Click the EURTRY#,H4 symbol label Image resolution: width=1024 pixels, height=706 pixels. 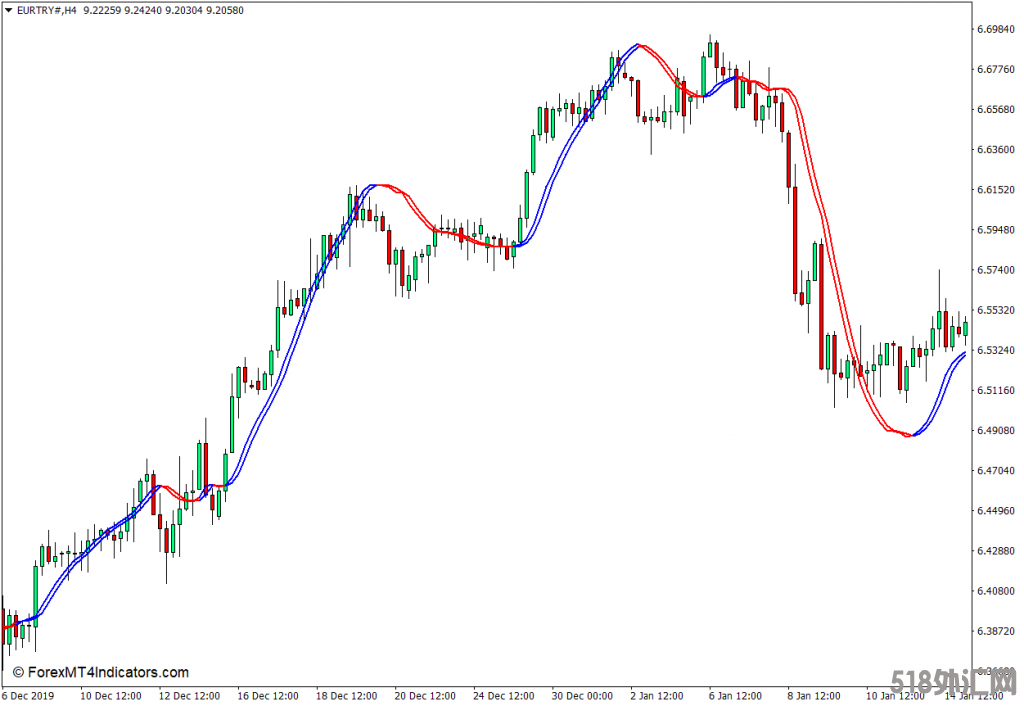[x=46, y=10]
